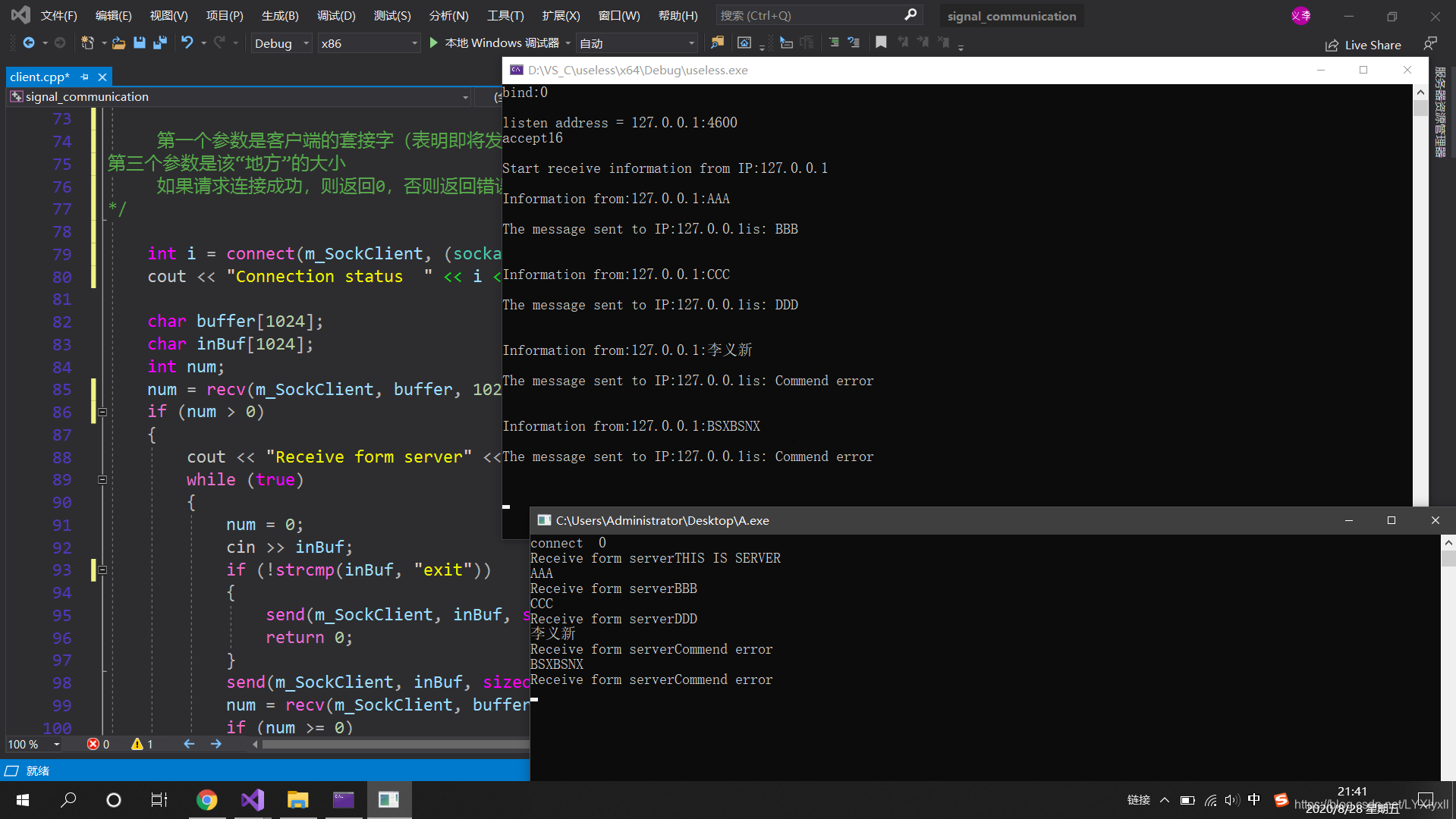
Task: Click the warning count icon
Action: click(x=137, y=745)
